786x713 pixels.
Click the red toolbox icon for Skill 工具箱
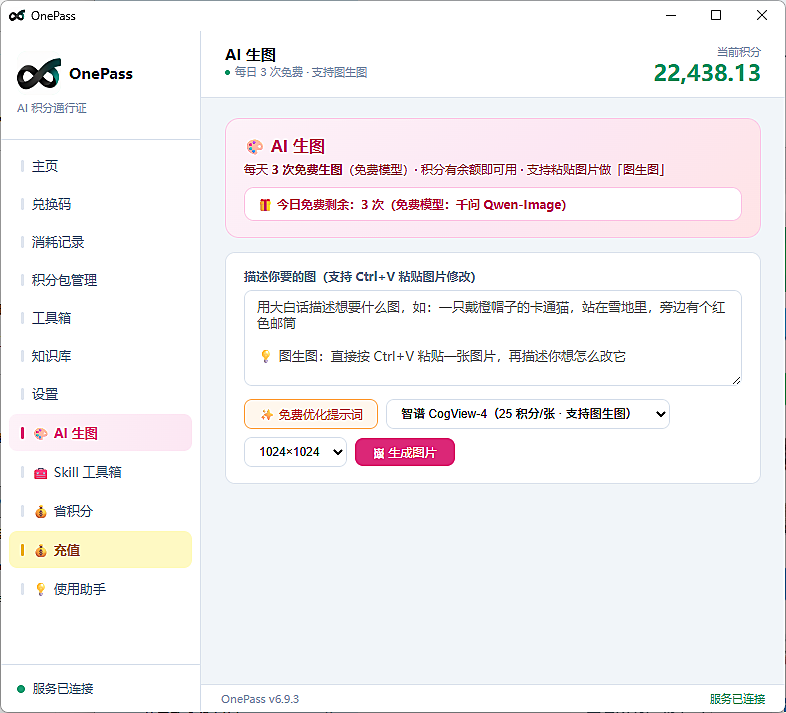(x=41, y=473)
